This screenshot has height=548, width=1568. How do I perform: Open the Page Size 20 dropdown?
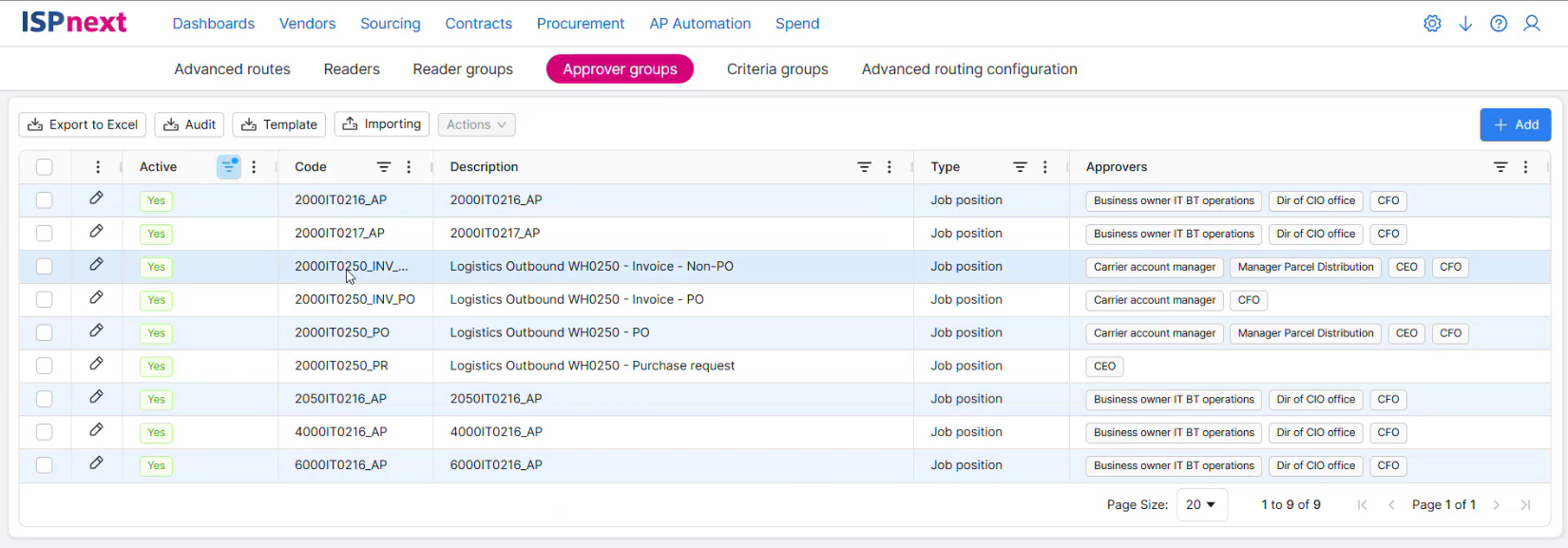tap(1202, 505)
